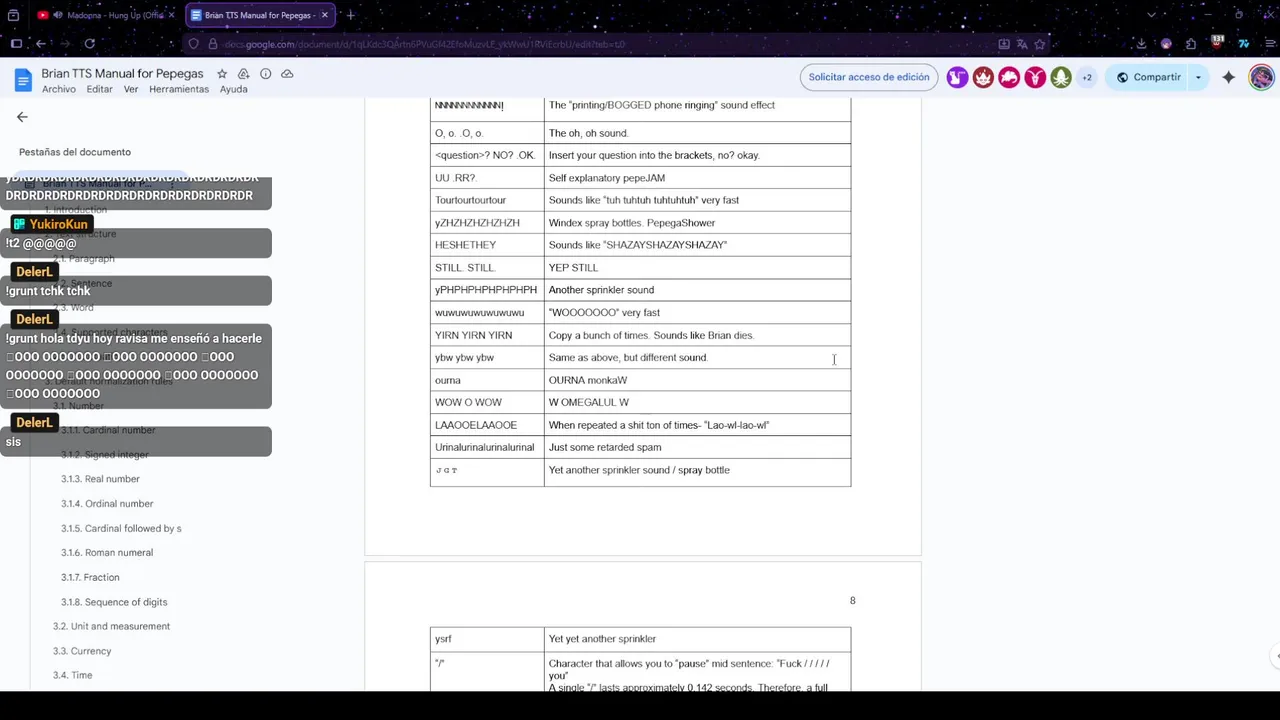Click the WOW O WOW table cell
Screen dimensions: 1280x720
coord(487,402)
